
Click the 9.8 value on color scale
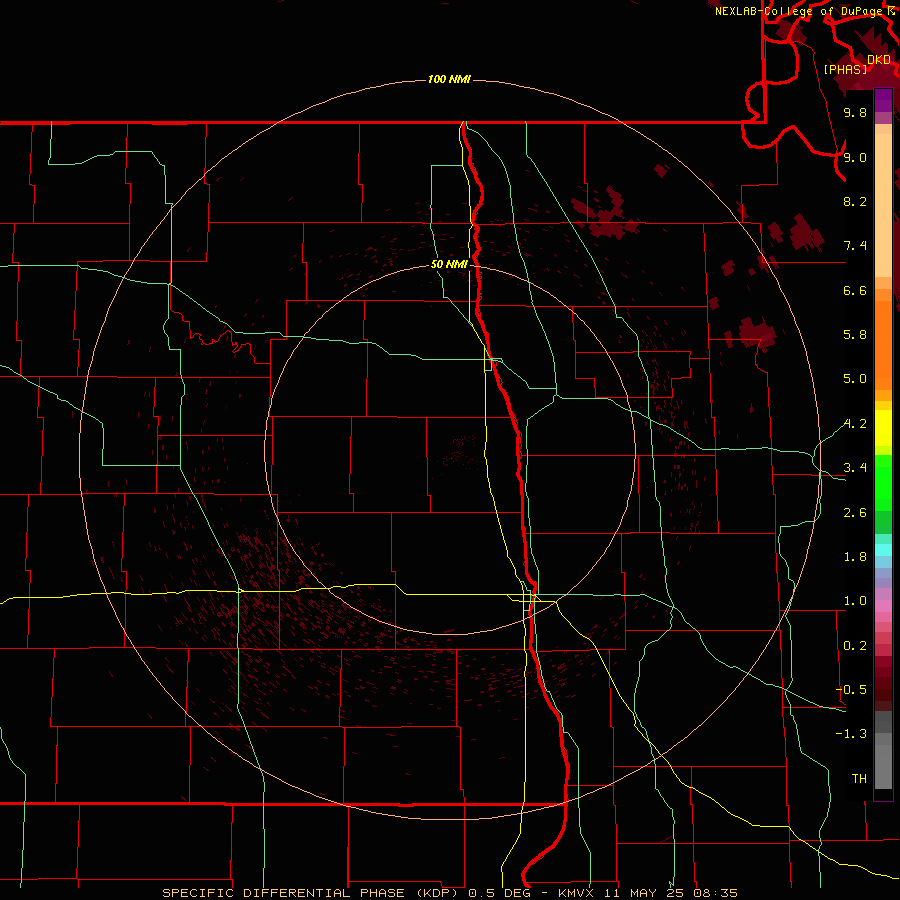tap(855, 112)
